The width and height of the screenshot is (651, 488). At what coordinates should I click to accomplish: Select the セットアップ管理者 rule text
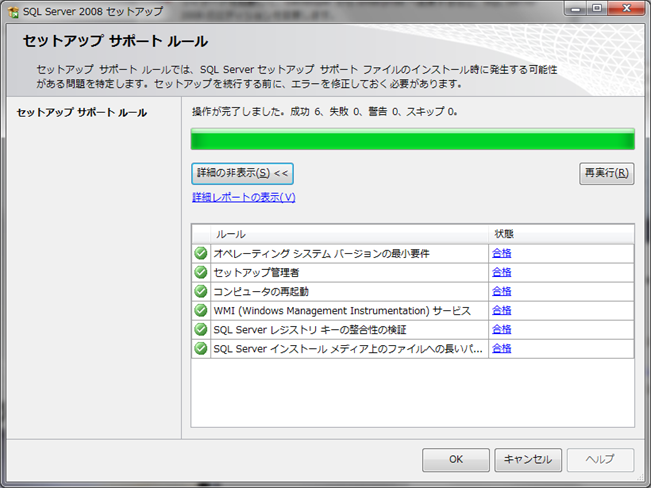(257, 272)
